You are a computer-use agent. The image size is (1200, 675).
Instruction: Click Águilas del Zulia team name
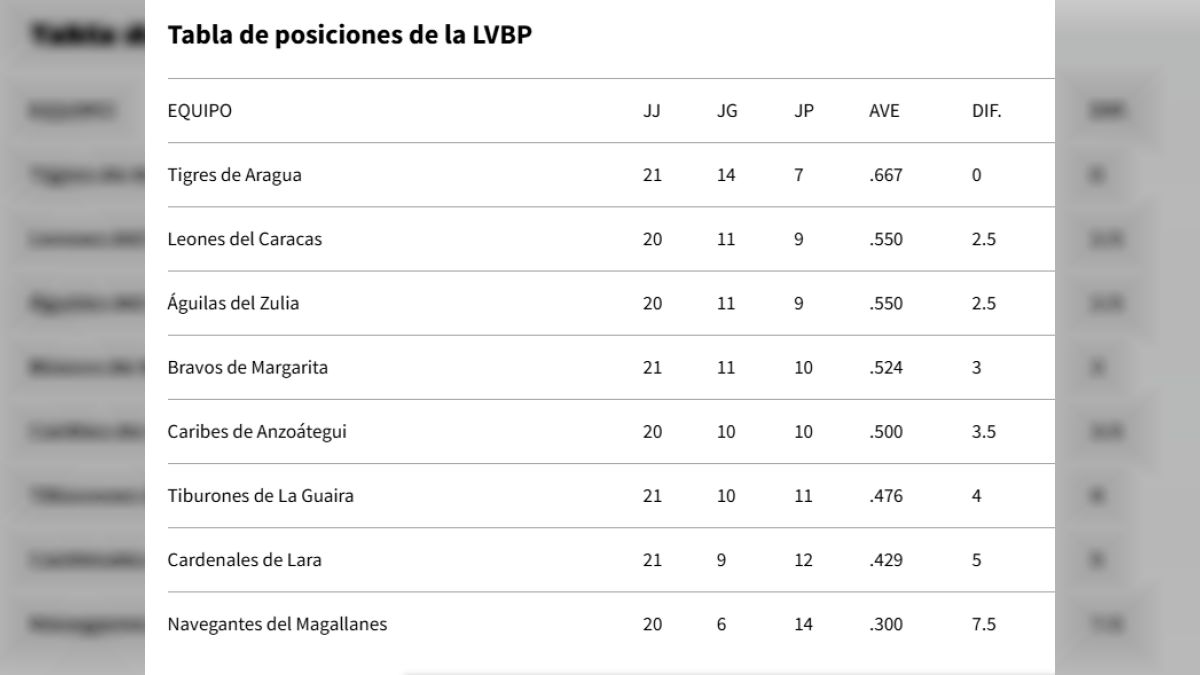point(233,304)
